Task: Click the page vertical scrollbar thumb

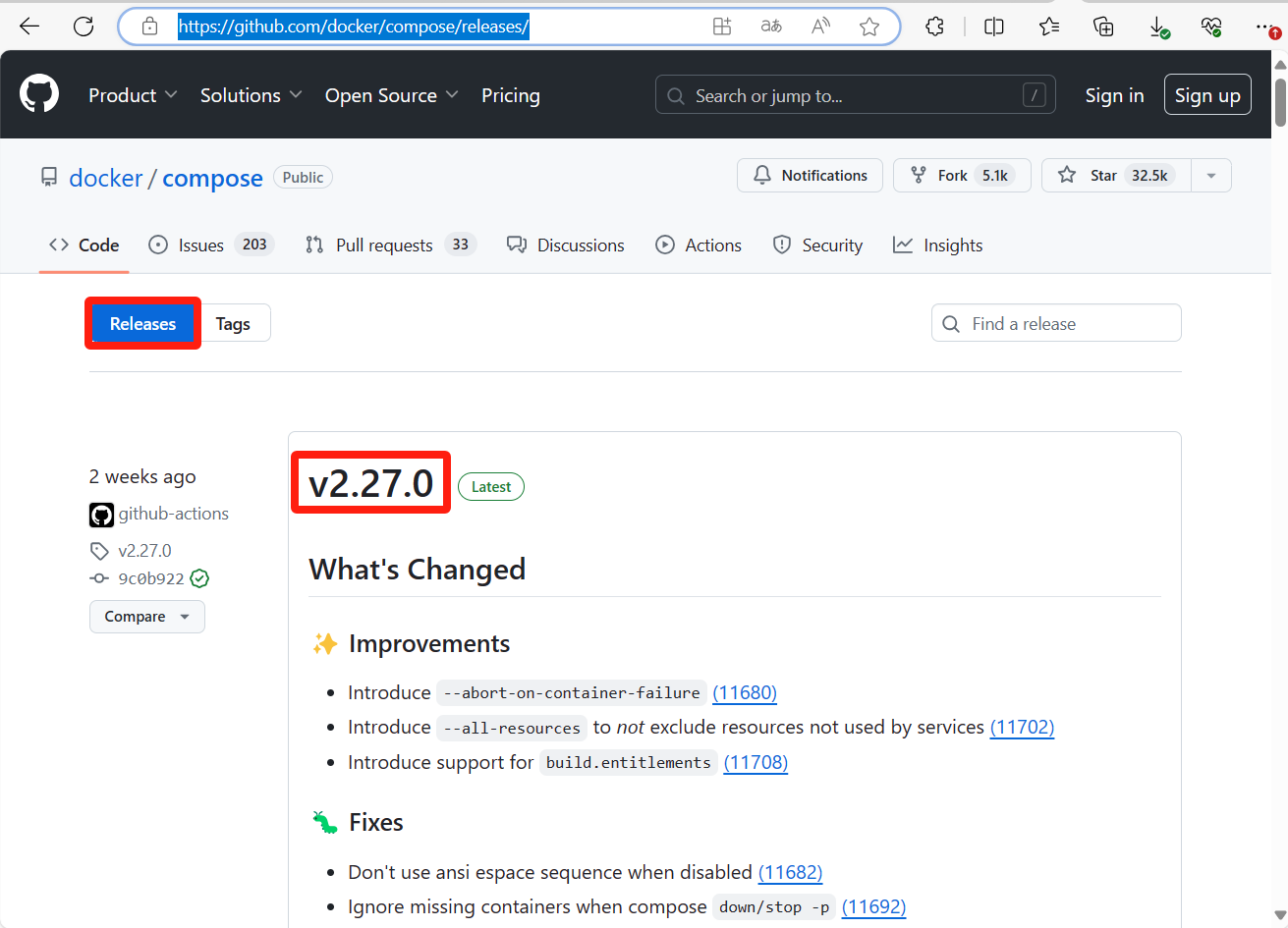Action: click(1280, 102)
